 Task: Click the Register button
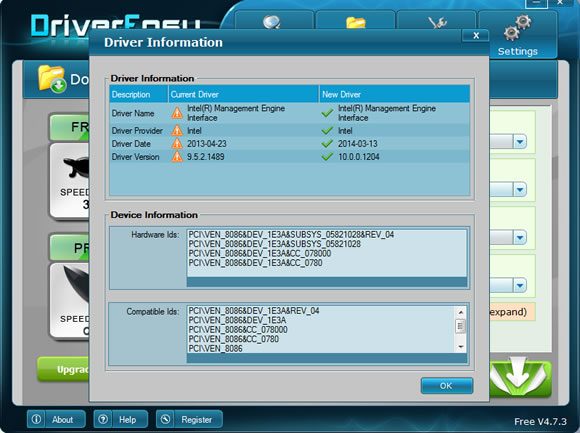189,419
